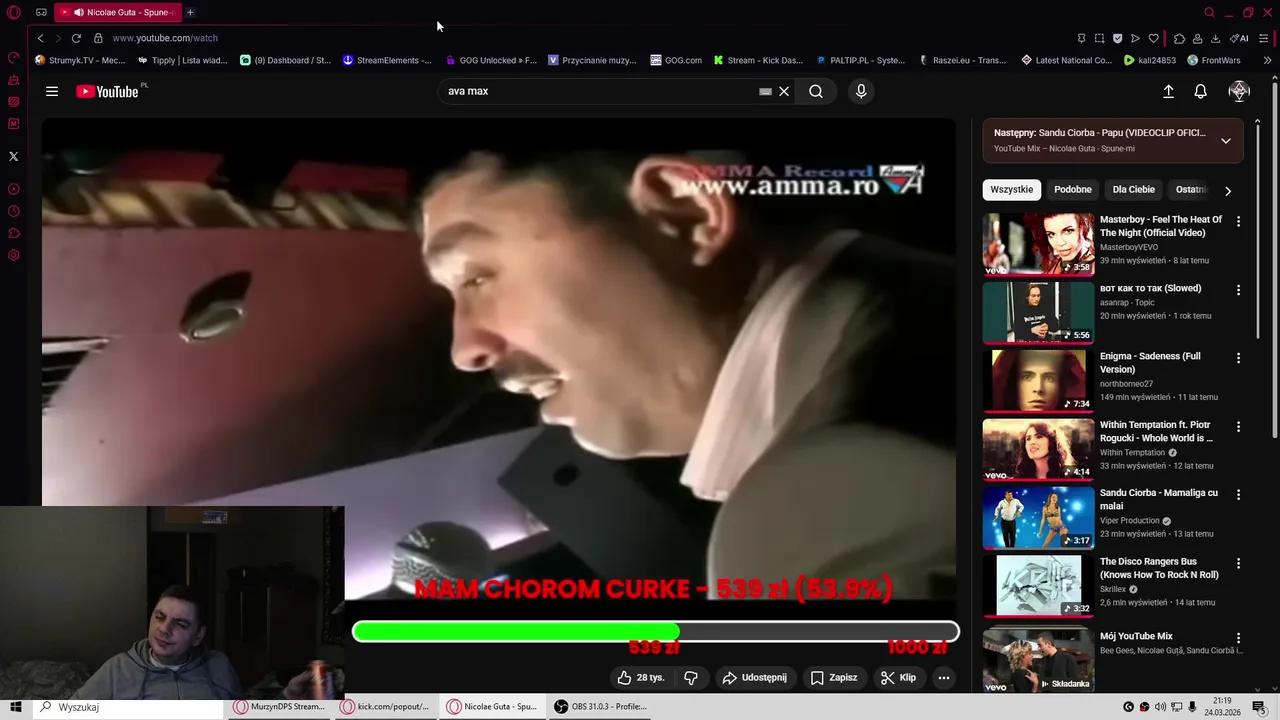Open the Tipply bookmark
Image resolution: width=1280 pixels, height=720 pixels.
tap(182, 60)
